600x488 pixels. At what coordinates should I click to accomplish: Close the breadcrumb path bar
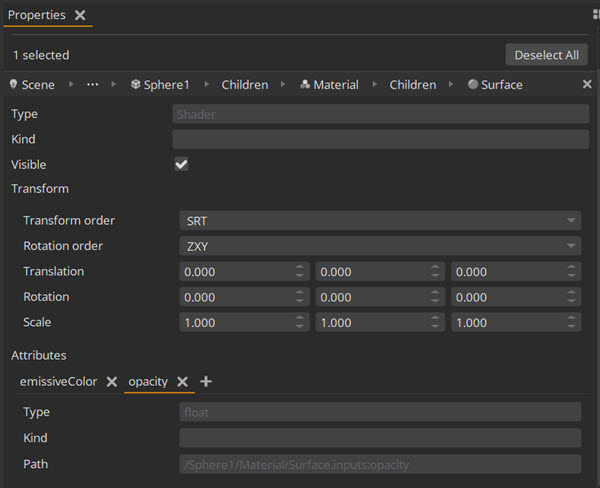click(x=587, y=85)
